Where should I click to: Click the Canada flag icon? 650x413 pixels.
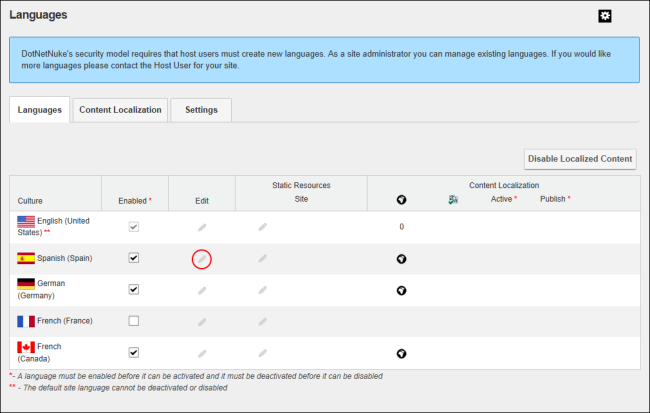click(26, 347)
